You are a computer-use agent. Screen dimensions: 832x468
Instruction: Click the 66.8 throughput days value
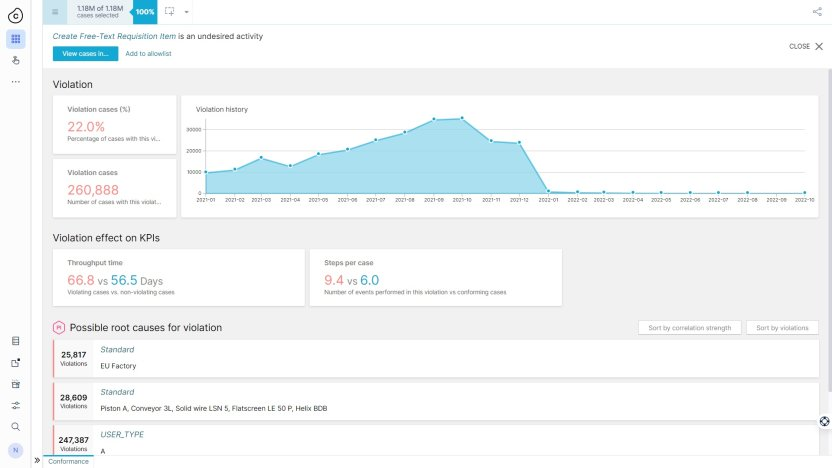[81, 280]
